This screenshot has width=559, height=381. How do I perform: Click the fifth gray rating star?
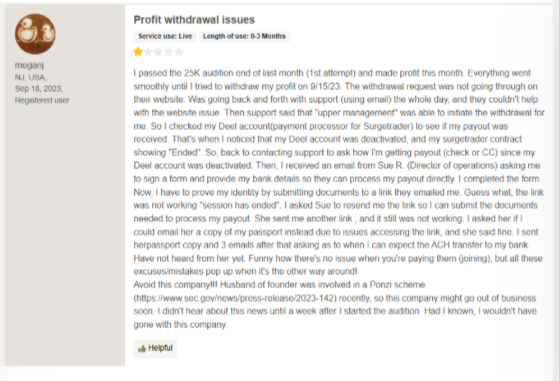179,52
